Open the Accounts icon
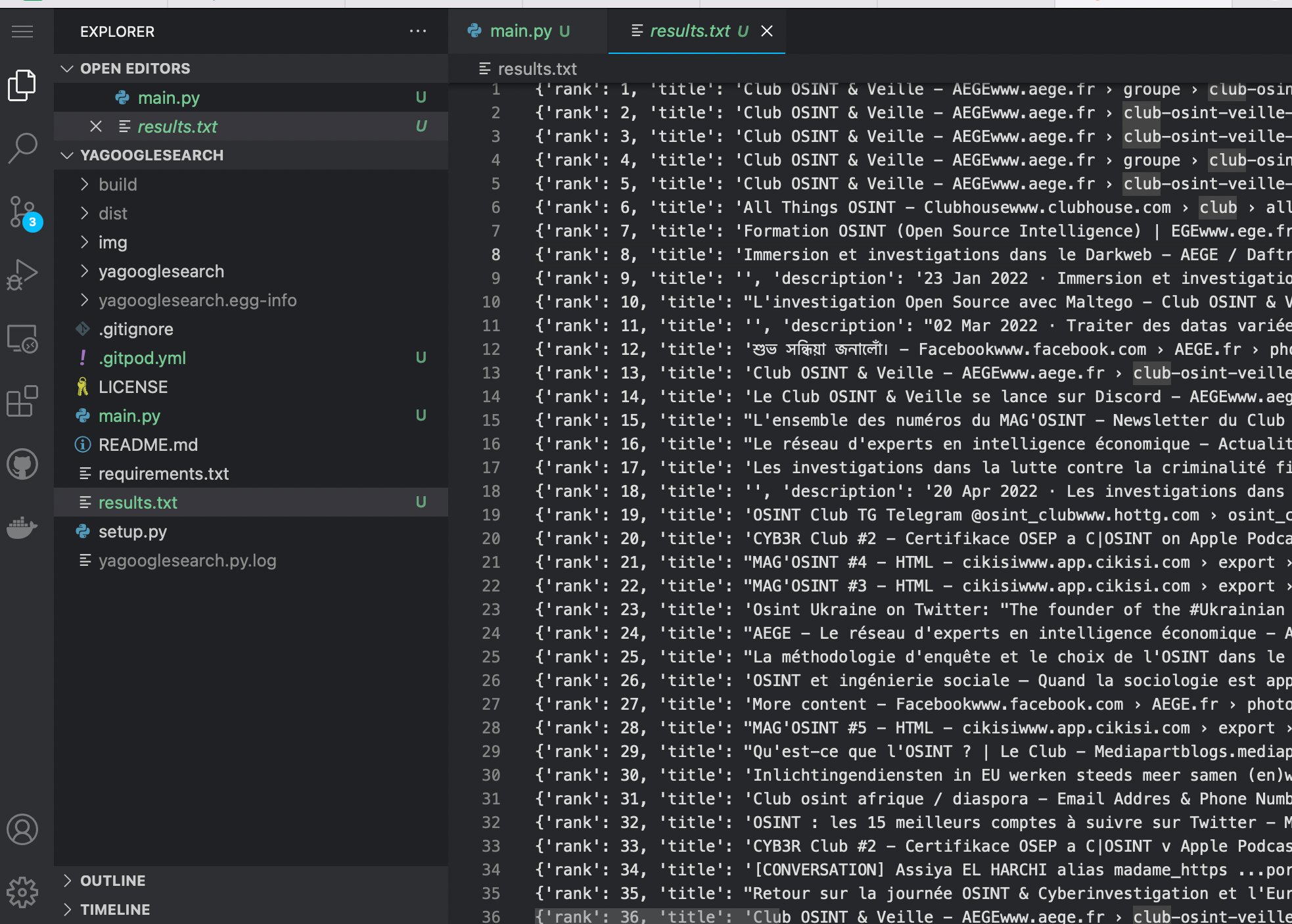This screenshot has width=1292, height=924. tap(22, 829)
